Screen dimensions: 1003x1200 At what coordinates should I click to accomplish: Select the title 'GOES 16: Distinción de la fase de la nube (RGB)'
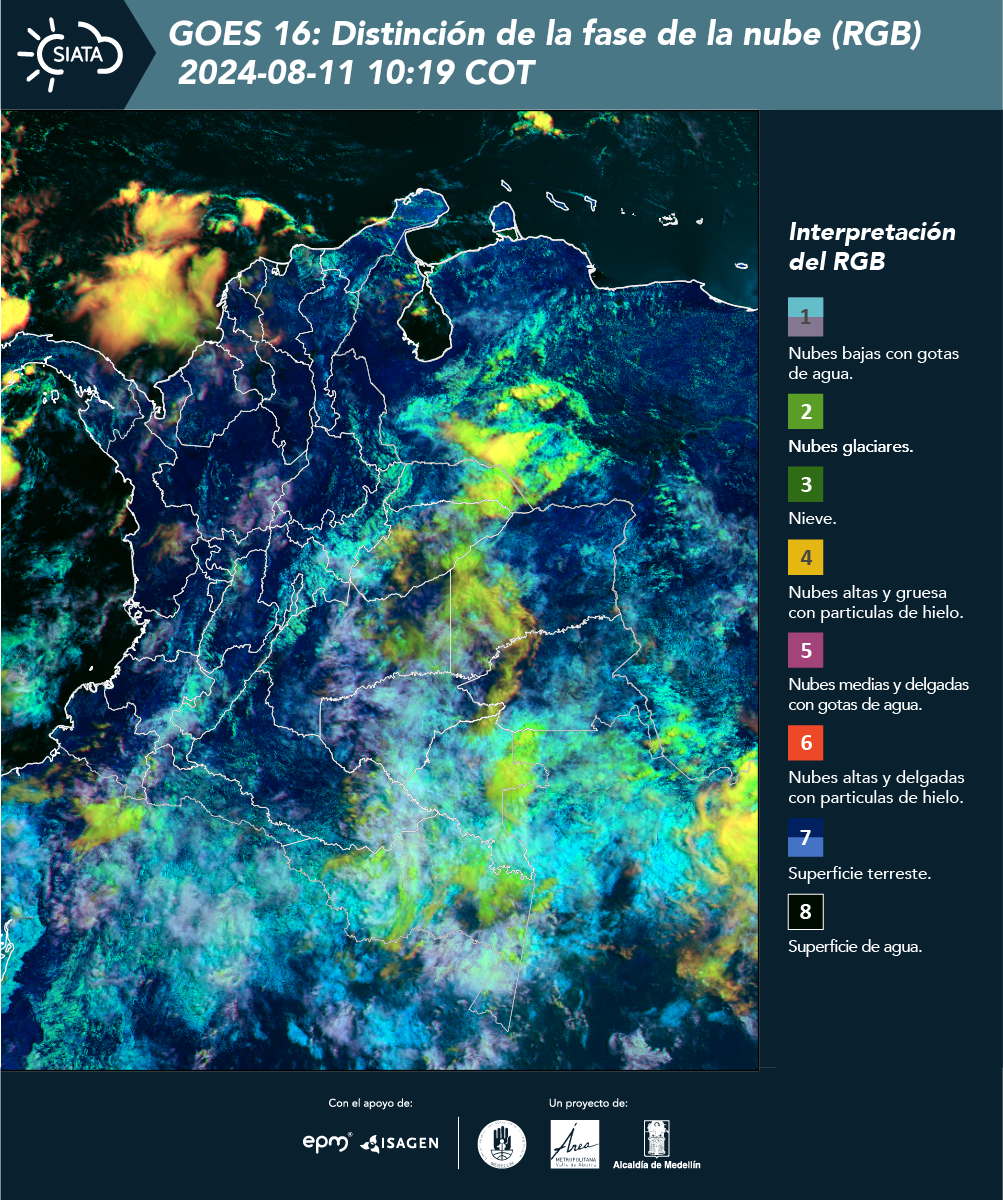pyautogui.click(x=545, y=35)
